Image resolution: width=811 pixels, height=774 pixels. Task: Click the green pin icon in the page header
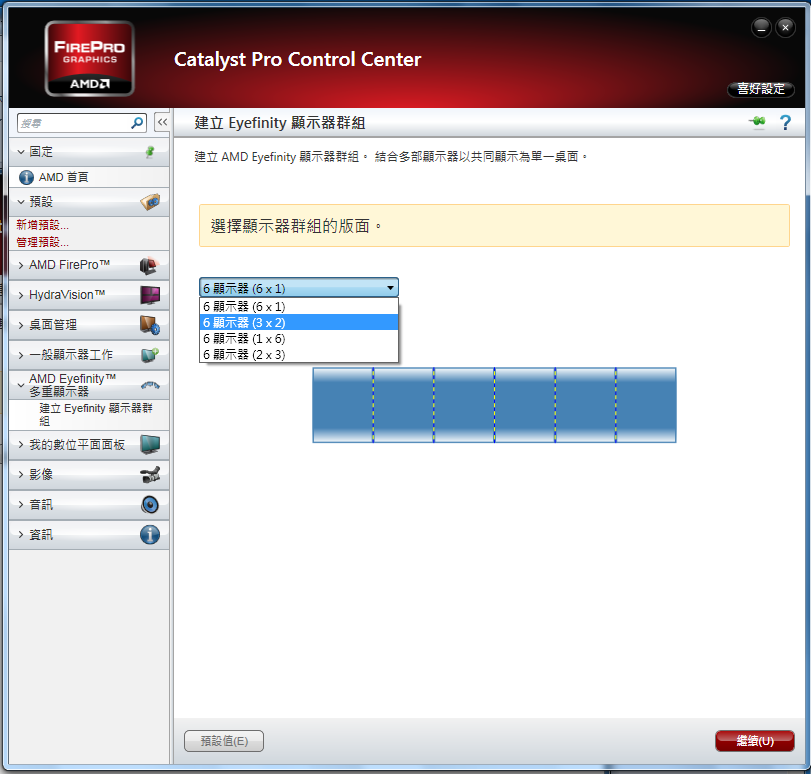point(758,122)
